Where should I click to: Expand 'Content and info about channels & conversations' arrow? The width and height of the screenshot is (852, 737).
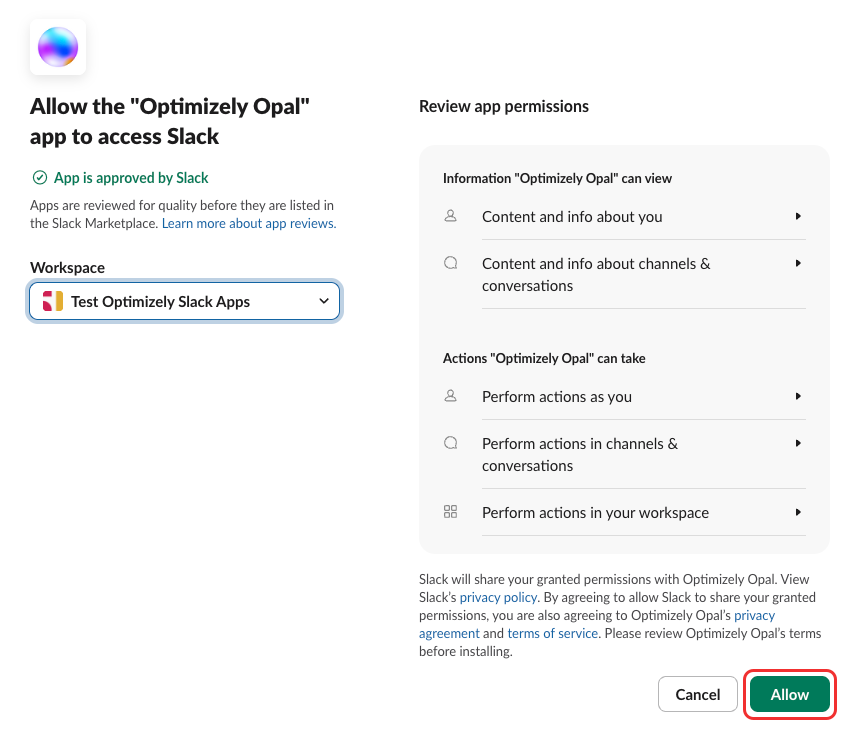coord(798,264)
